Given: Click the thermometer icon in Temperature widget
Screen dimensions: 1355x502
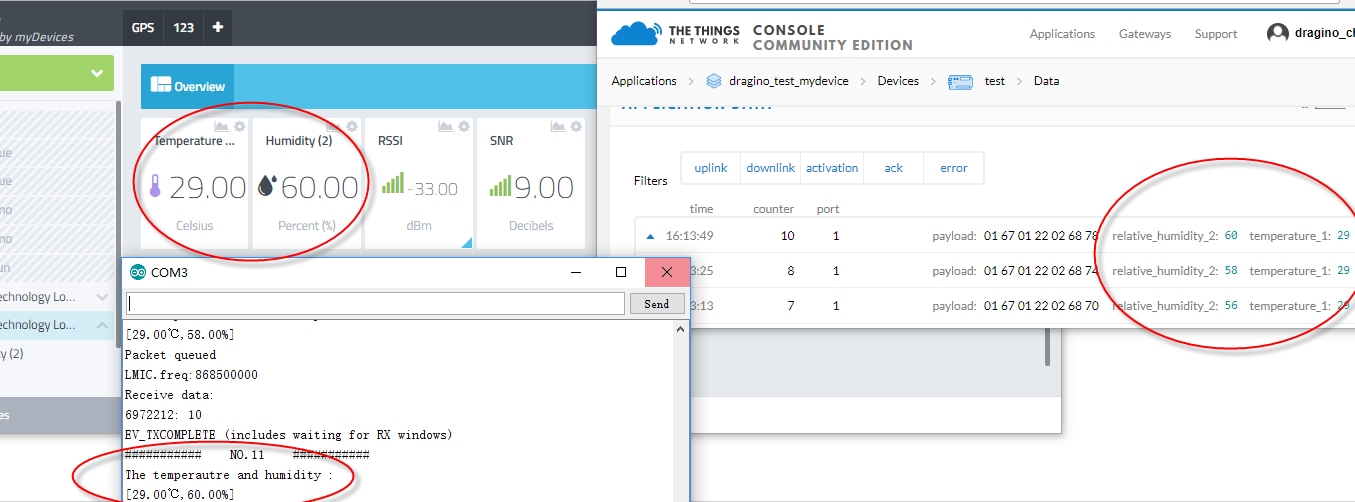Looking at the screenshot, I should (155, 186).
